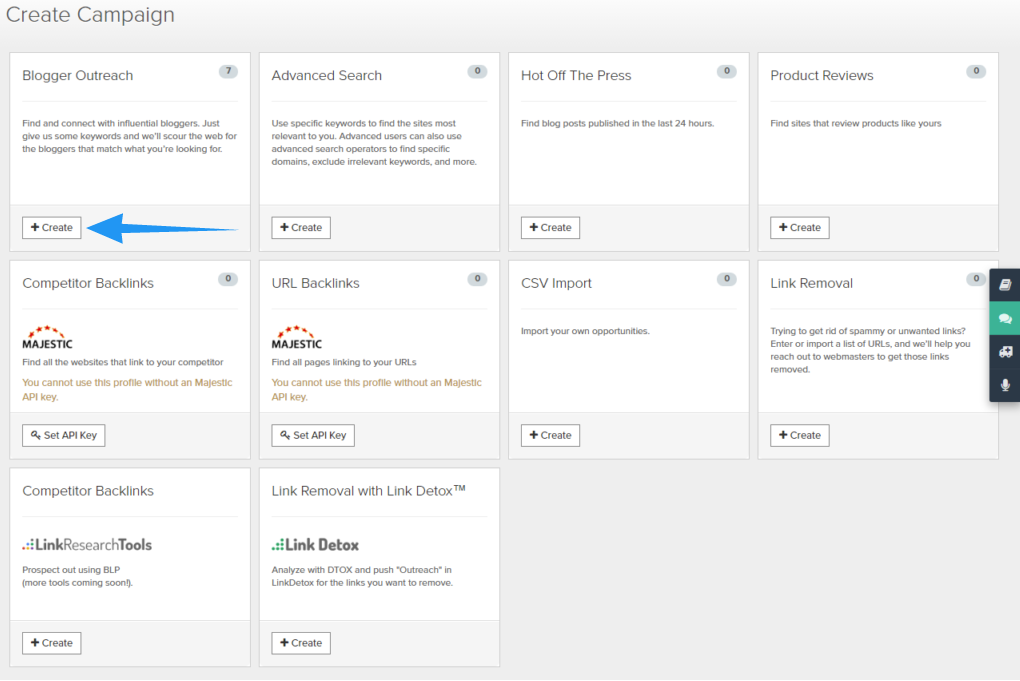Create LinkResearchTools Competitor Backlinks campaign

[x=52, y=643]
